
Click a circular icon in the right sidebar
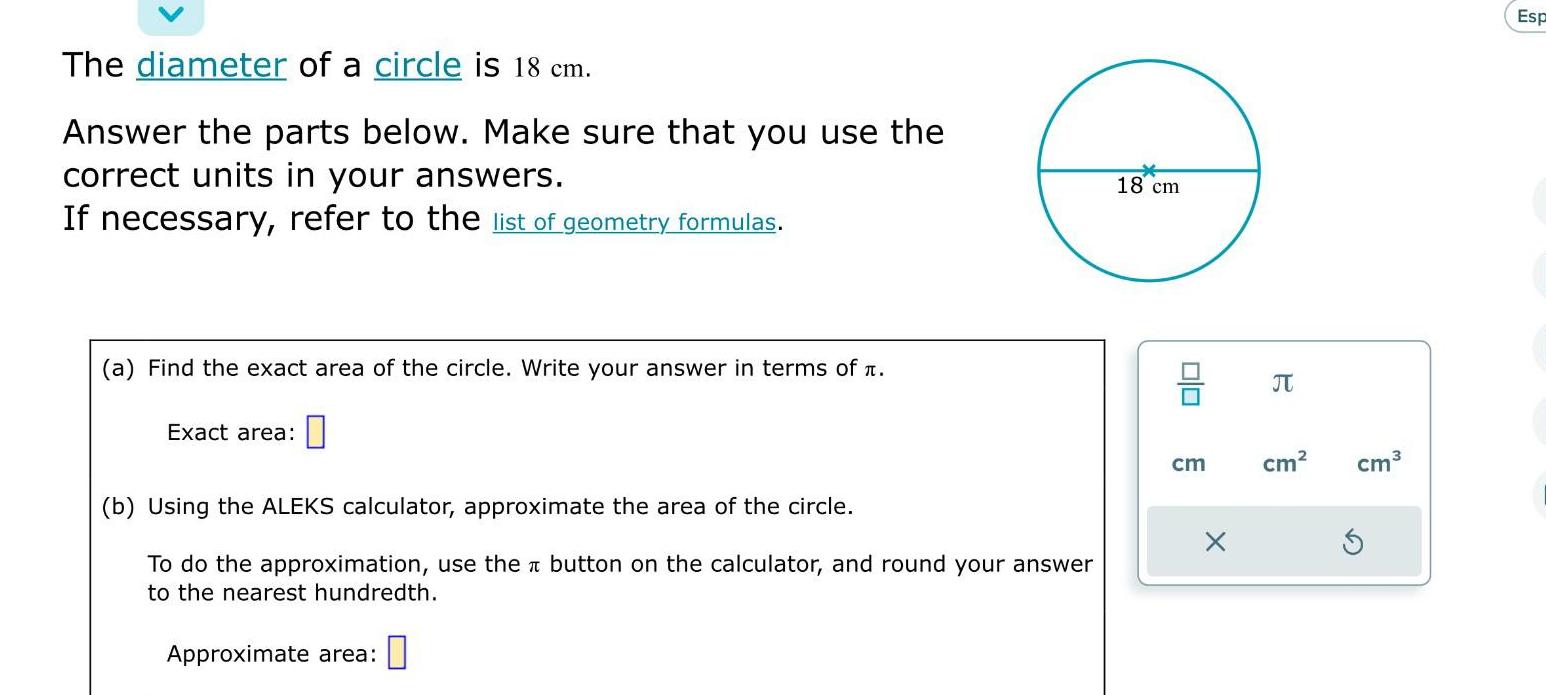click(x=1540, y=263)
